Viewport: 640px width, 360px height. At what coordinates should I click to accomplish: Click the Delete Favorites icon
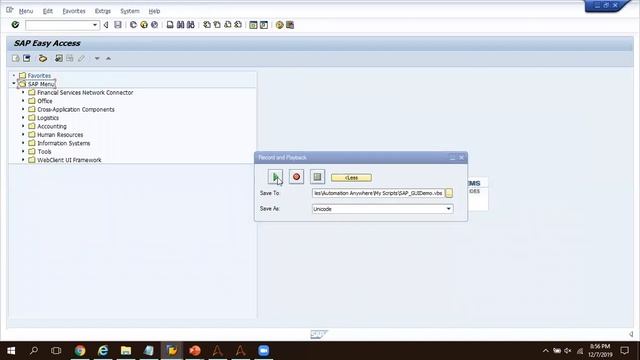[70, 58]
